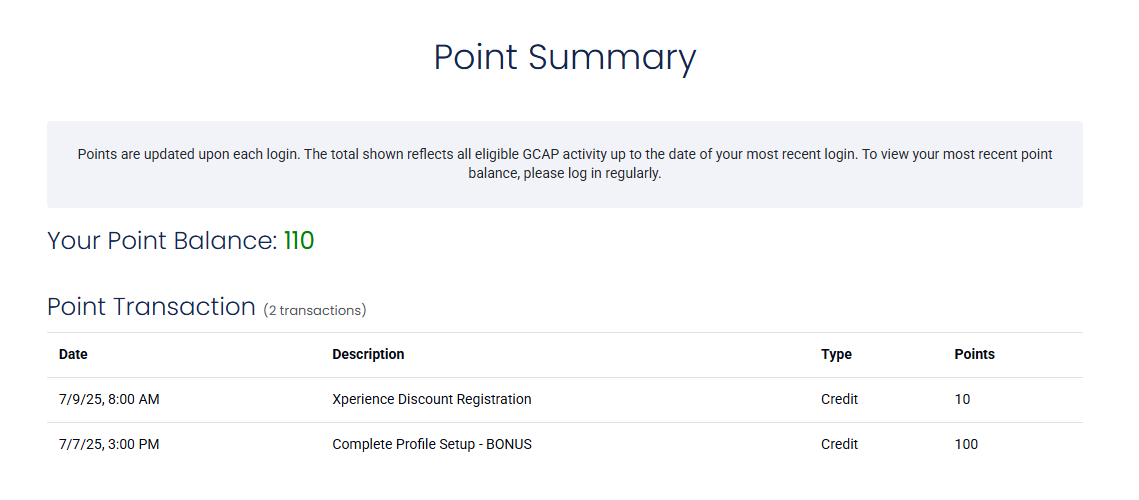Viewport: 1139px width, 500px height.
Task: Click Credit type in Profile Setup row
Action: coord(839,444)
